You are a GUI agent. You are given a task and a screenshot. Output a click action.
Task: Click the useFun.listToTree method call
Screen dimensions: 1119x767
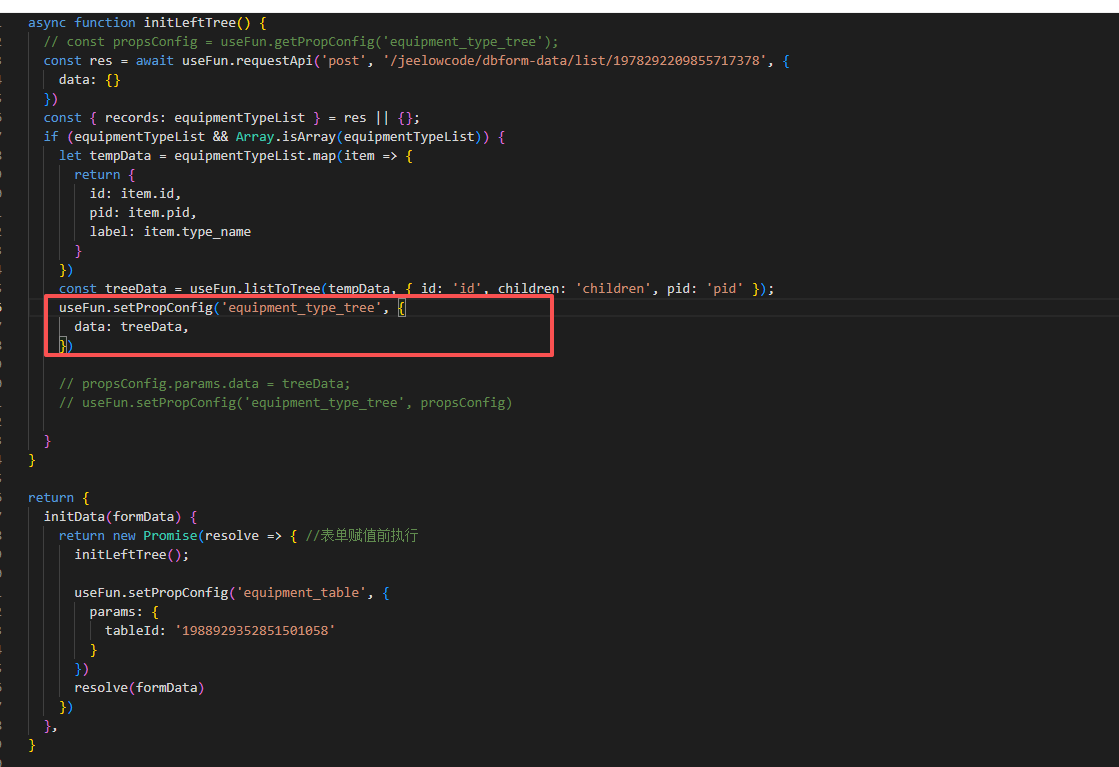coord(255,288)
